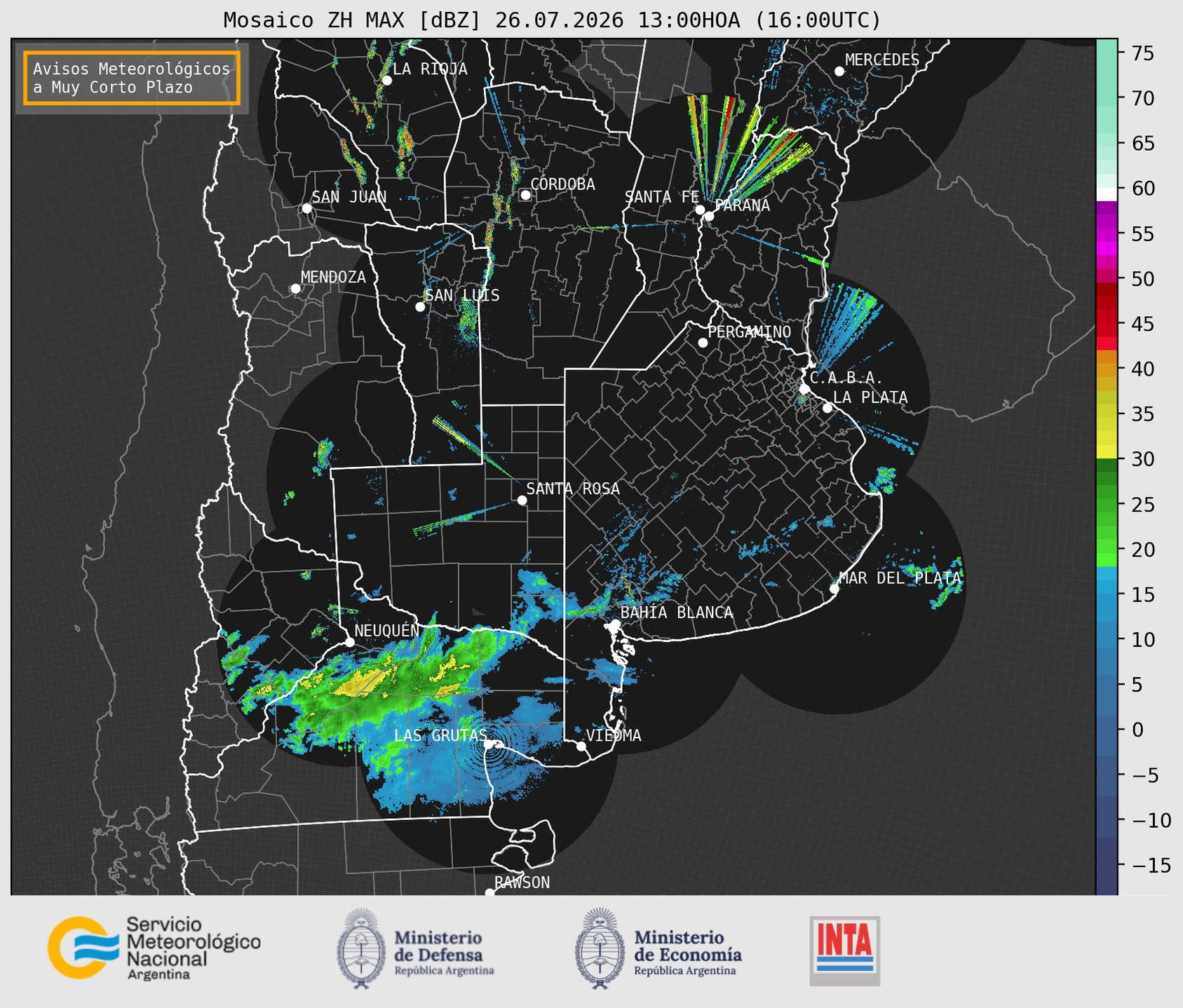Click the Bahía Blanca city marker
This screenshot has width=1183, height=1008.
pyautogui.click(x=615, y=624)
